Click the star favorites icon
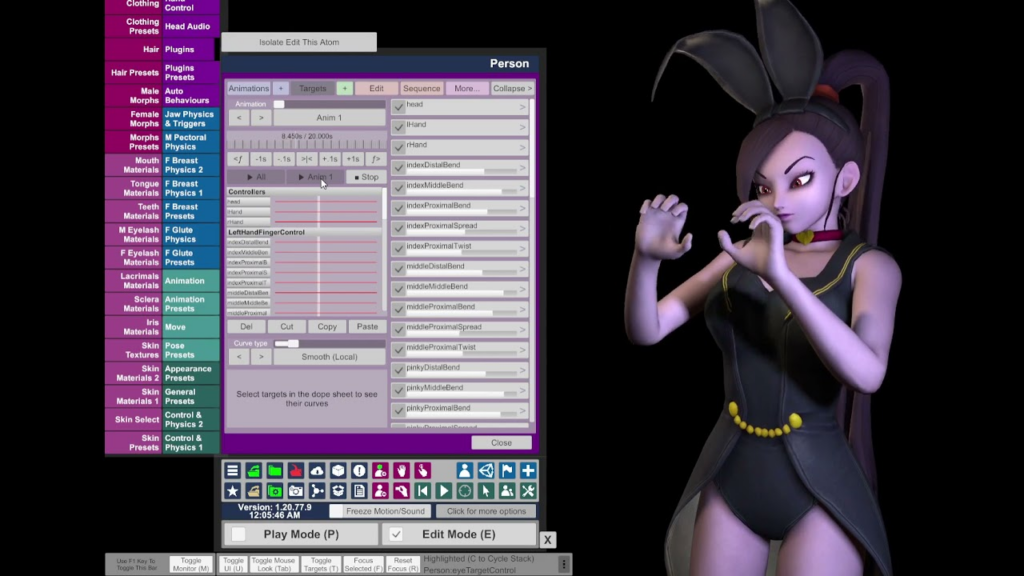1024x576 pixels. (x=232, y=491)
